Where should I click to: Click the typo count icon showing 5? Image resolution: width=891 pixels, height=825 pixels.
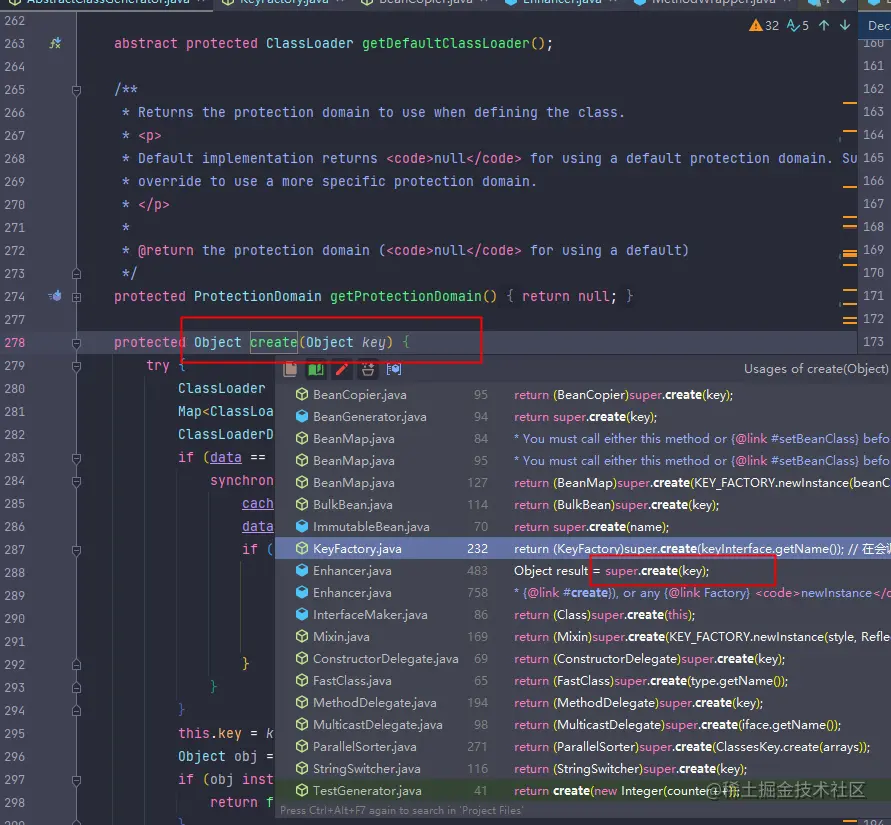pyautogui.click(x=798, y=26)
